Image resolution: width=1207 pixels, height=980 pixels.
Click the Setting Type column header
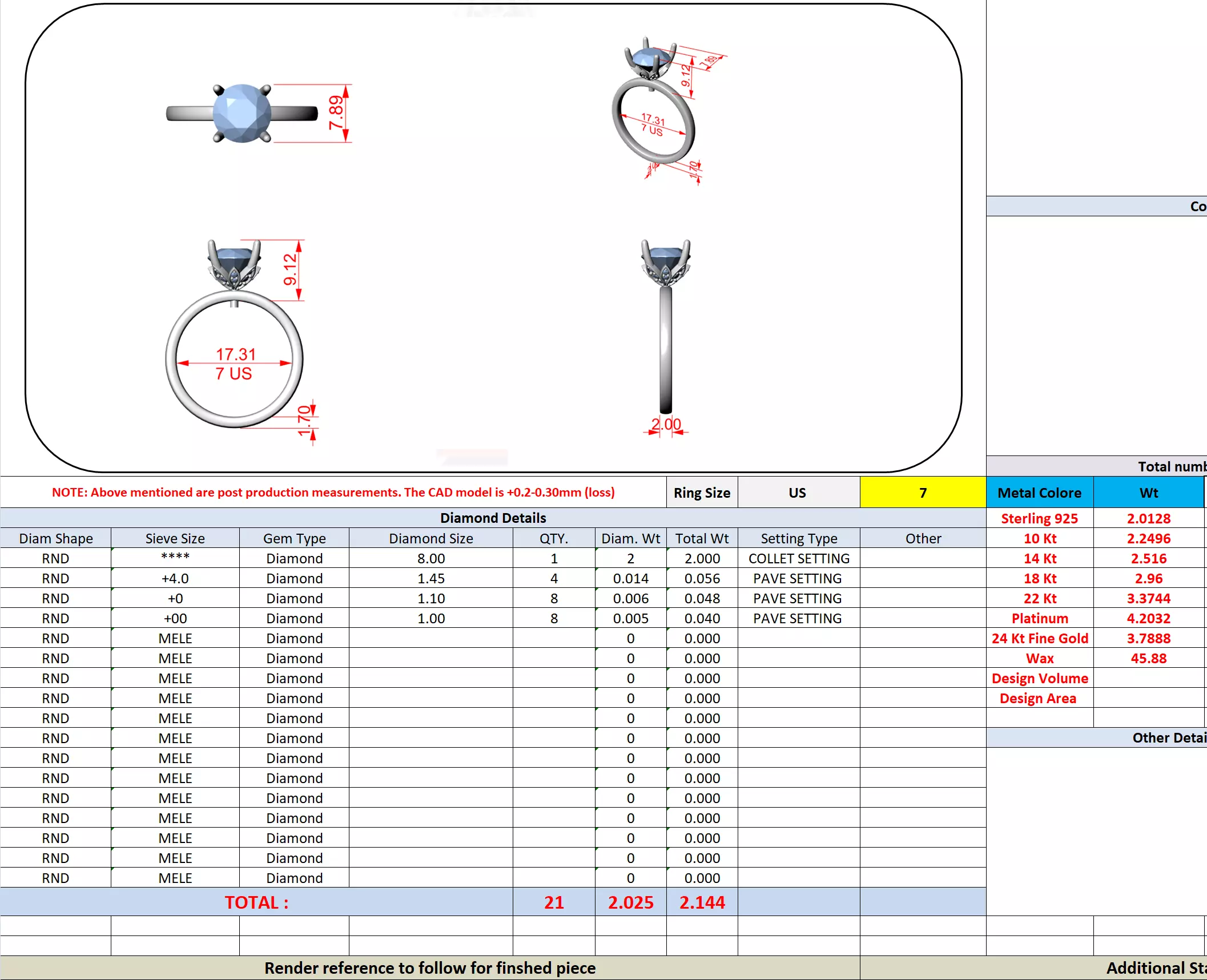tap(798, 538)
